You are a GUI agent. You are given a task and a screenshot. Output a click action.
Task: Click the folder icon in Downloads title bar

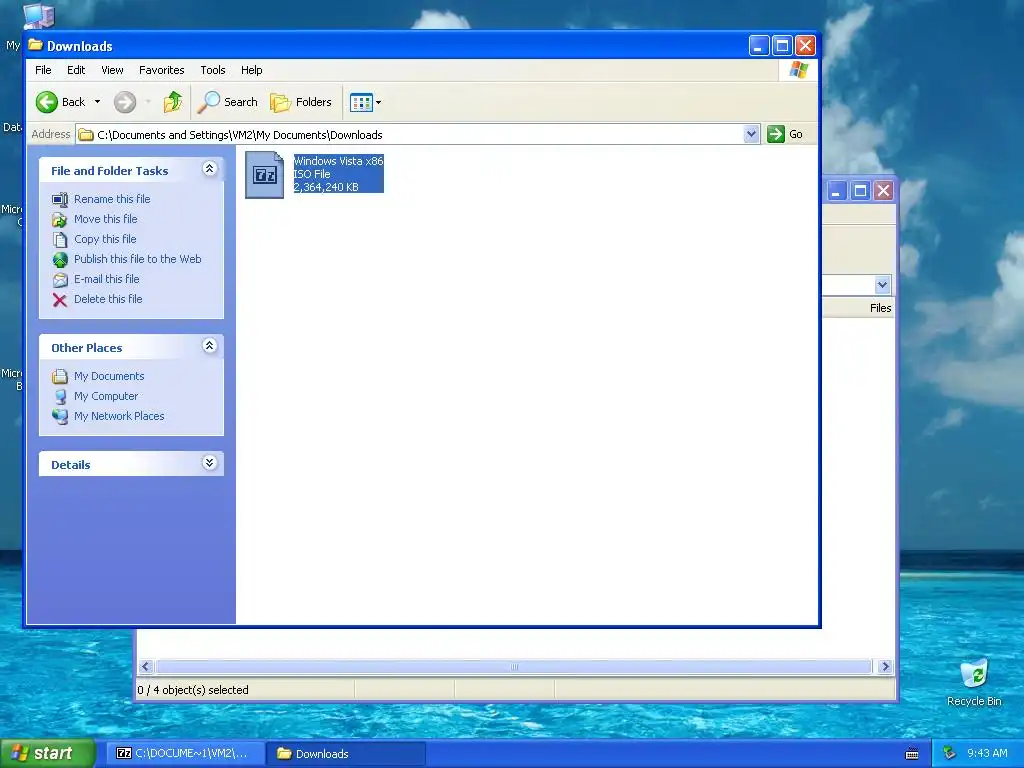35,45
